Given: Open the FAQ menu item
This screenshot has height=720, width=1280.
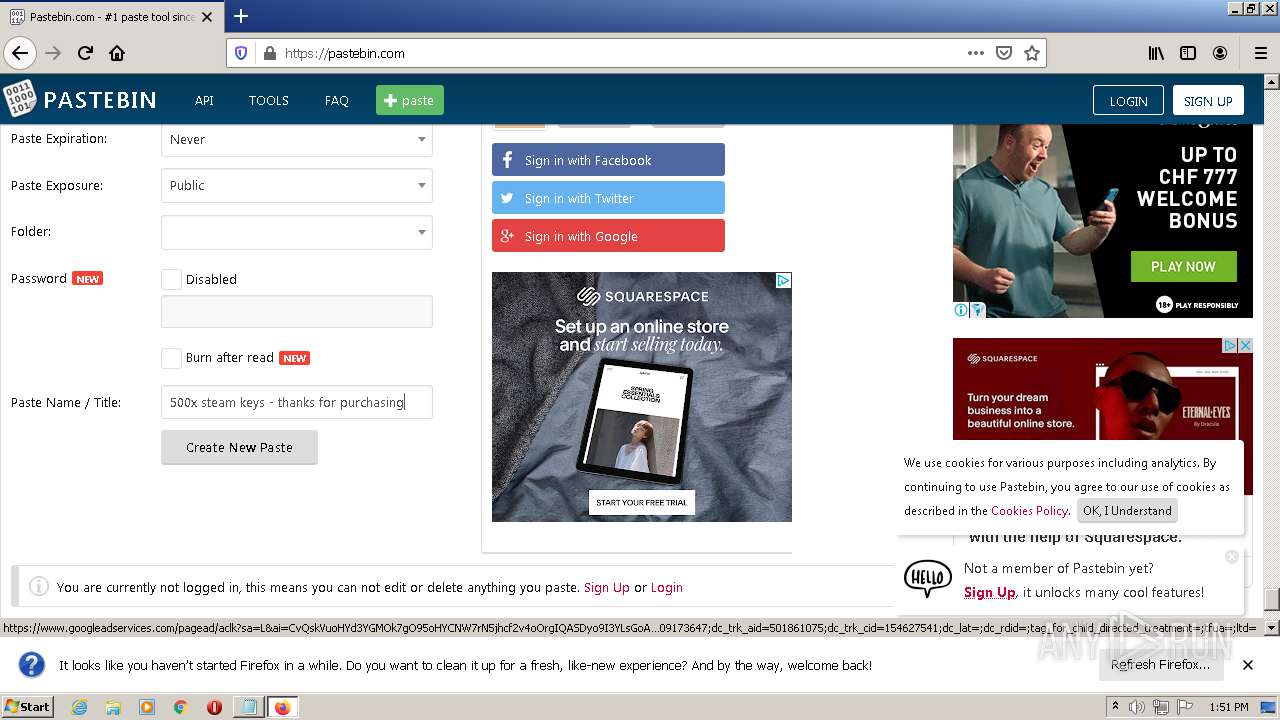Looking at the screenshot, I should [x=336, y=100].
